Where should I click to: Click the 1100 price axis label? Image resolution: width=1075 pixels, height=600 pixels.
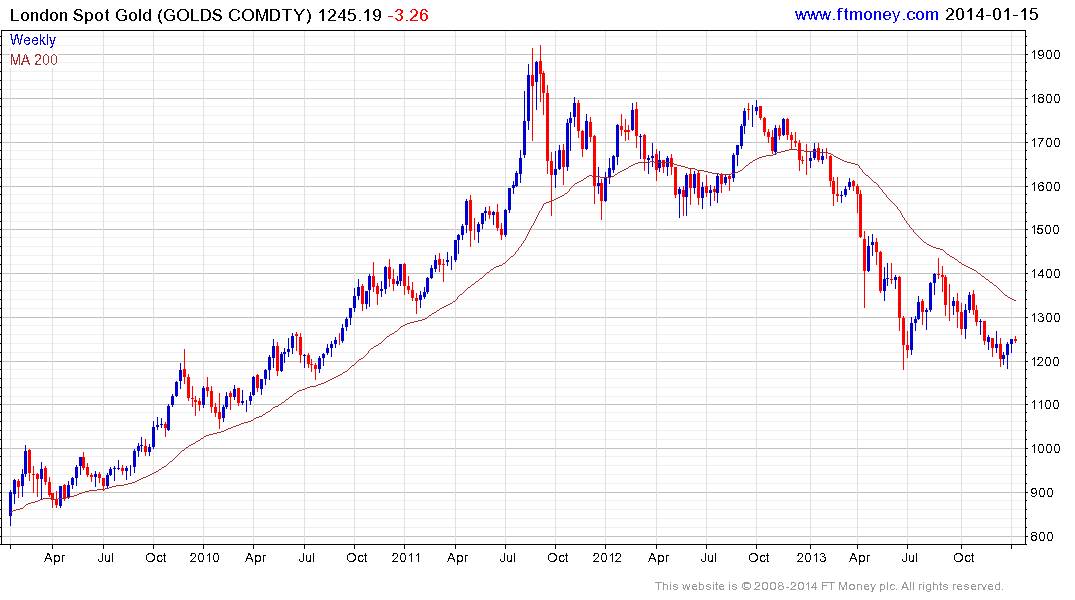(x=1046, y=405)
